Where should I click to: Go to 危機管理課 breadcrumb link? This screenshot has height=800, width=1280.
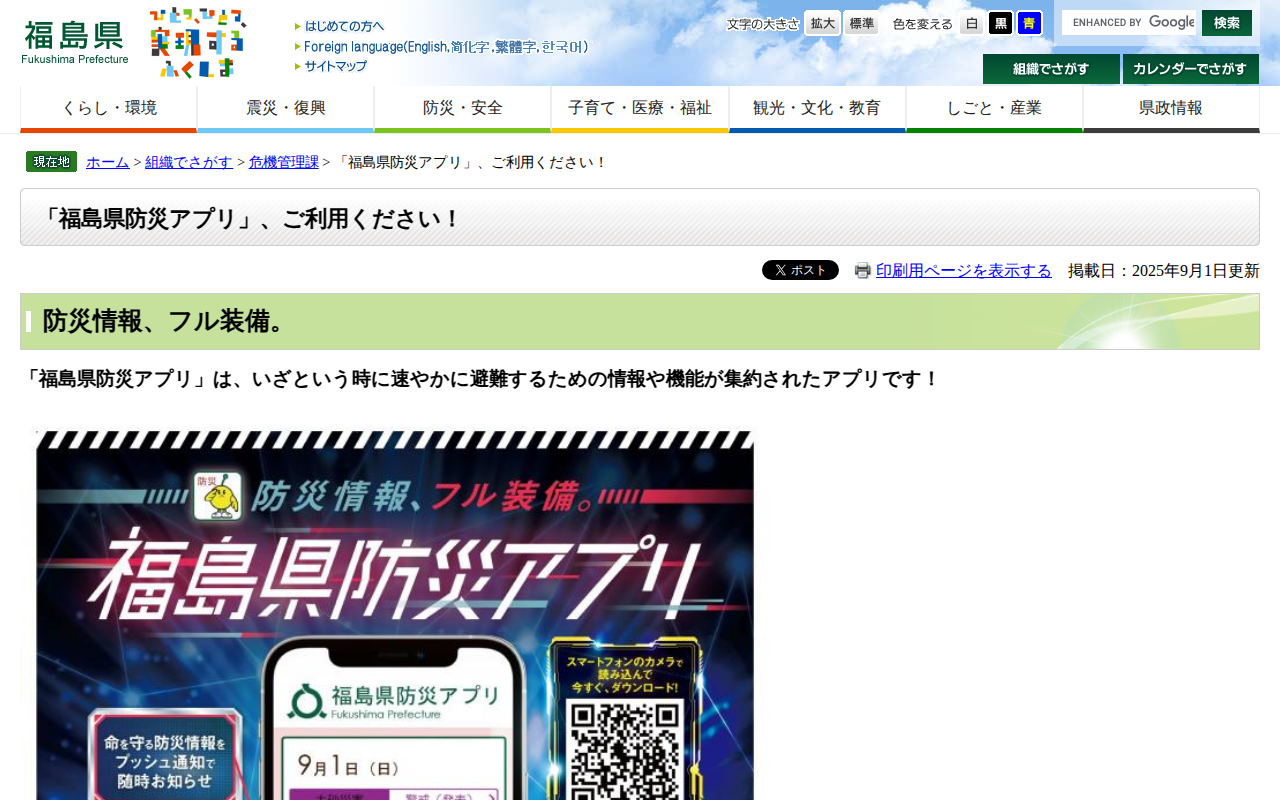click(284, 162)
